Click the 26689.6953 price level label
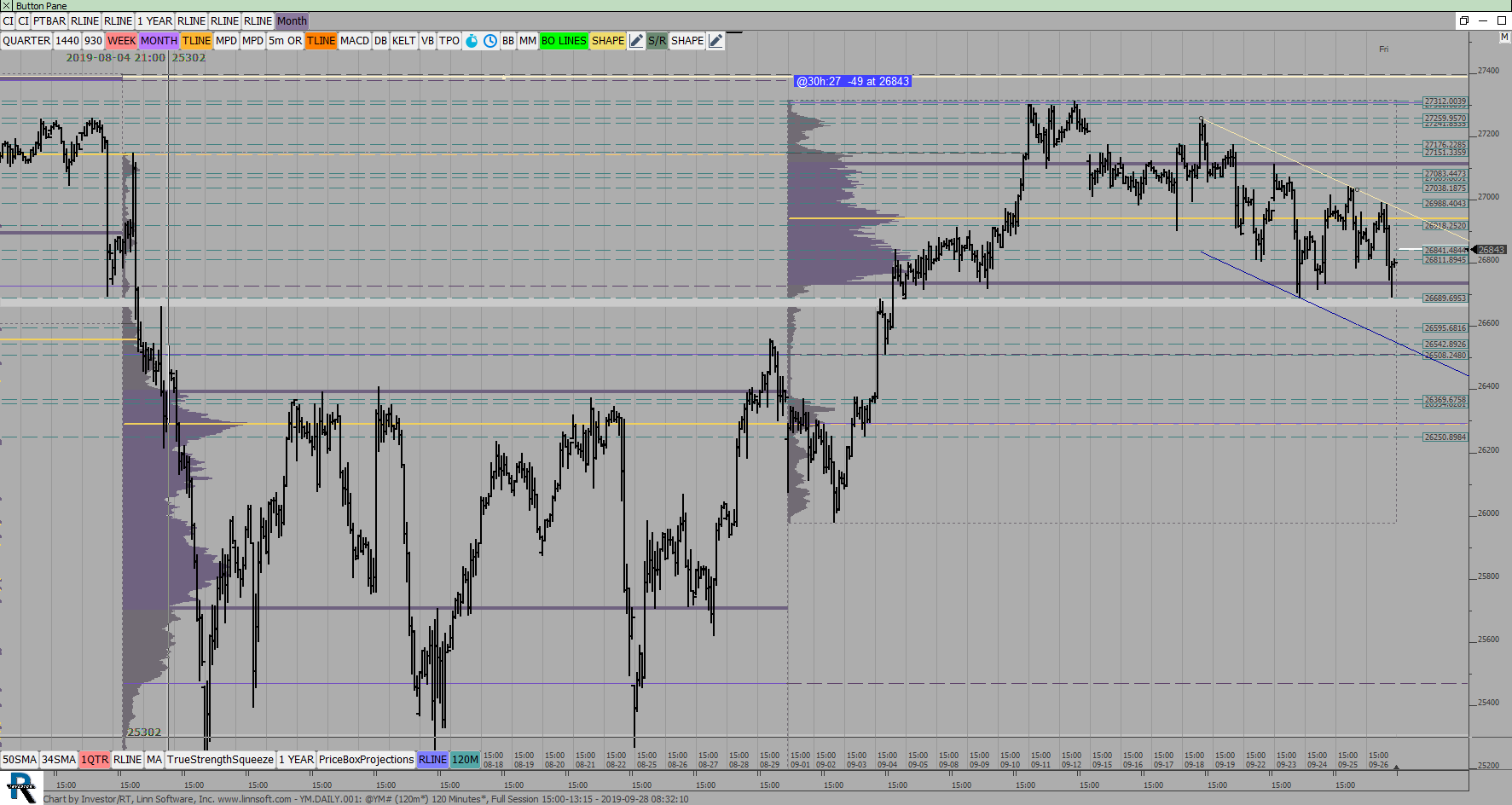1512x805 pixels. (1445, 298)
